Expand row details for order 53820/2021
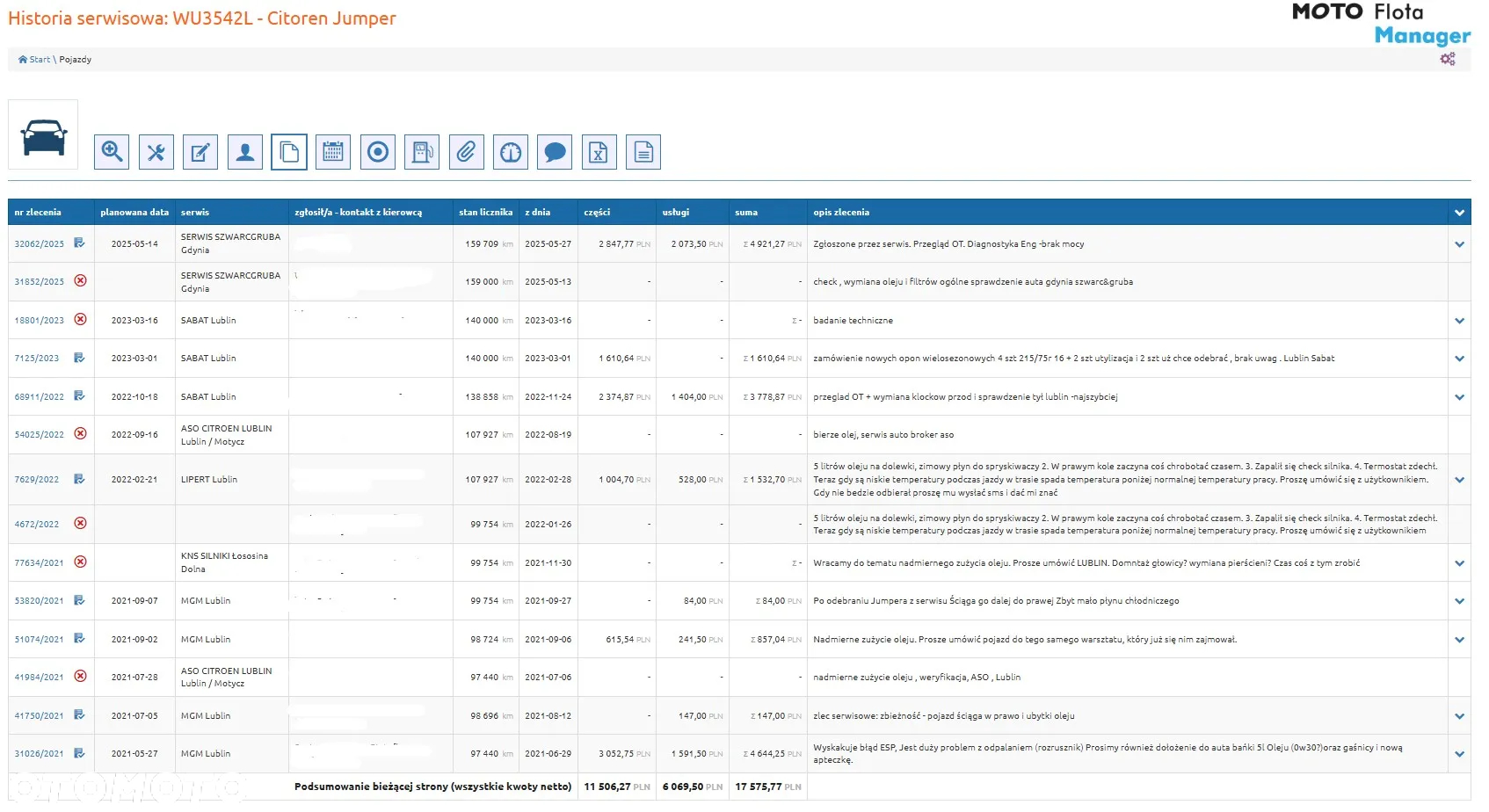Screen dimensions: 1489x812 click(1459, 601)
